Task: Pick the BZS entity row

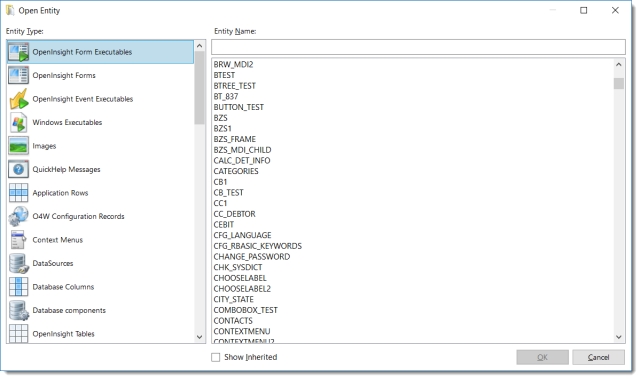Action: tap(220, 118)
